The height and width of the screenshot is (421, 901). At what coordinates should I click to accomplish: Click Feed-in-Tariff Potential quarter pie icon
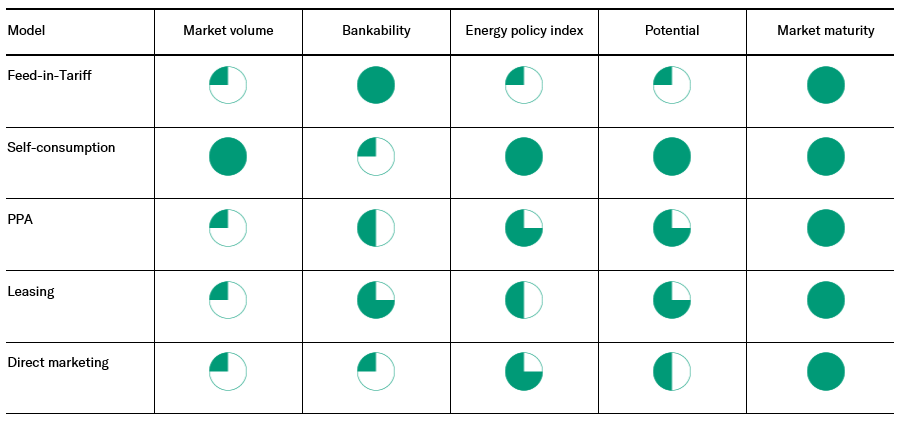tap(672, 85)
